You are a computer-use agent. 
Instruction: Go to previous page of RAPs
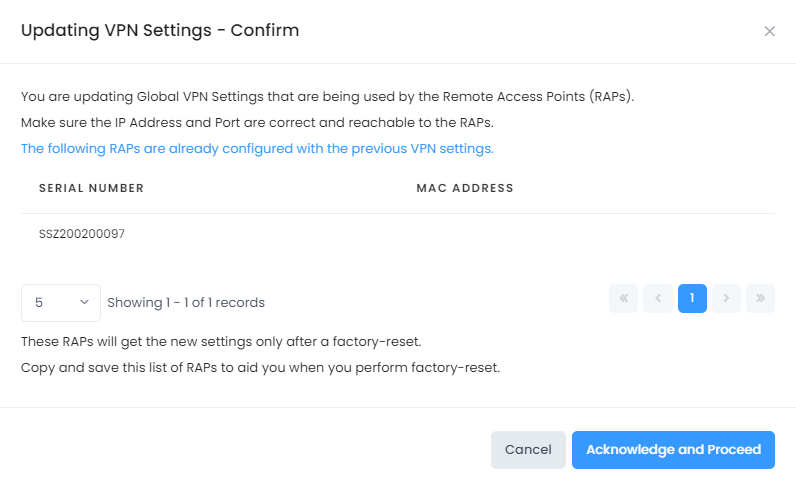tap(658, 298)
